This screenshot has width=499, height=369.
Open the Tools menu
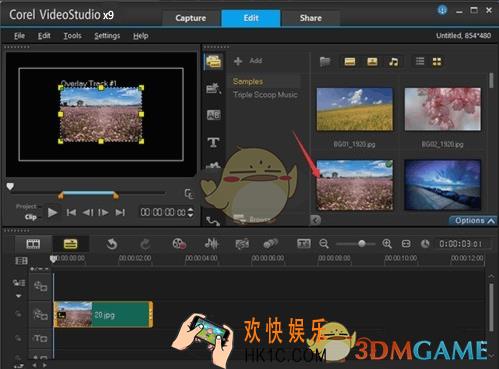(x=72, y=36)
